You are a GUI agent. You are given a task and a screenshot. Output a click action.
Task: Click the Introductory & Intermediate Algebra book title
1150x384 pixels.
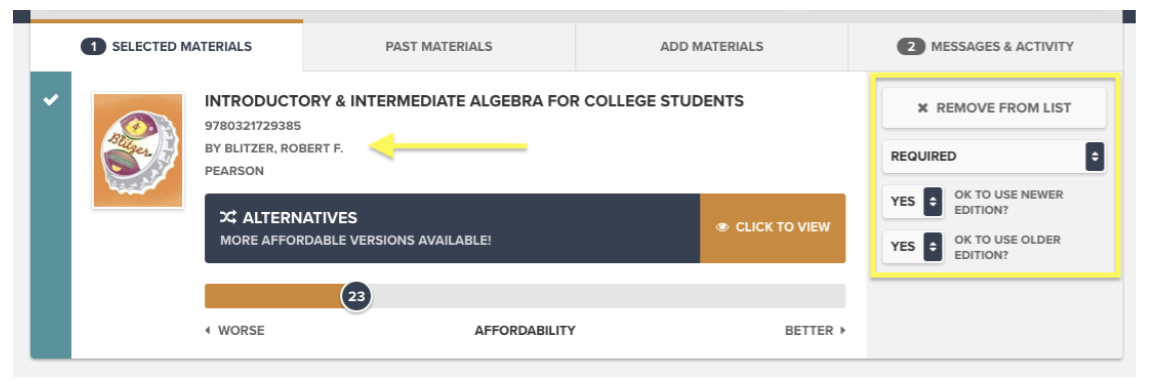[474, 101]
